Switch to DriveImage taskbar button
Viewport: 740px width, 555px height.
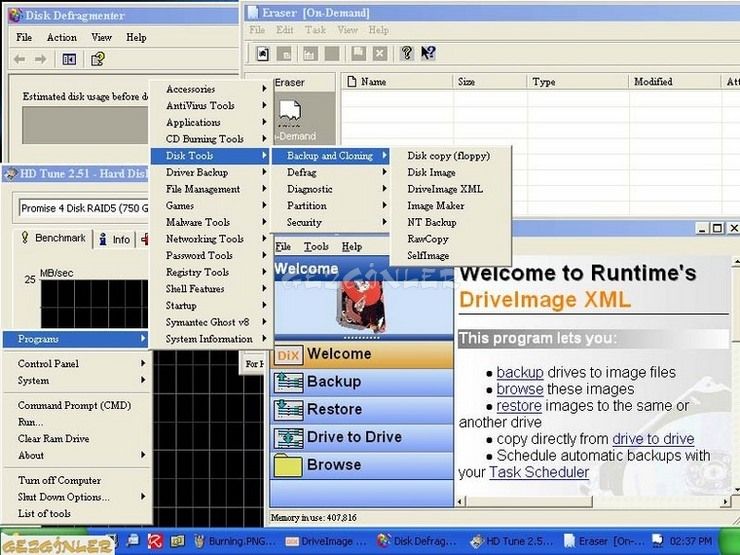(x=326, y=541)
